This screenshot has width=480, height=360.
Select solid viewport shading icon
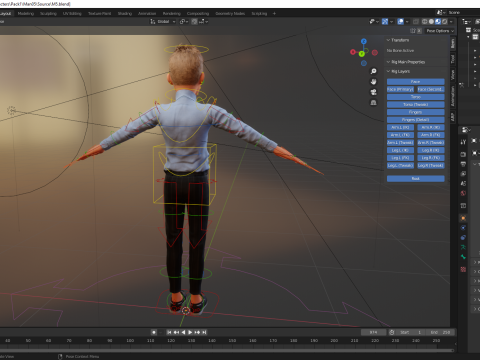[431, 21]
